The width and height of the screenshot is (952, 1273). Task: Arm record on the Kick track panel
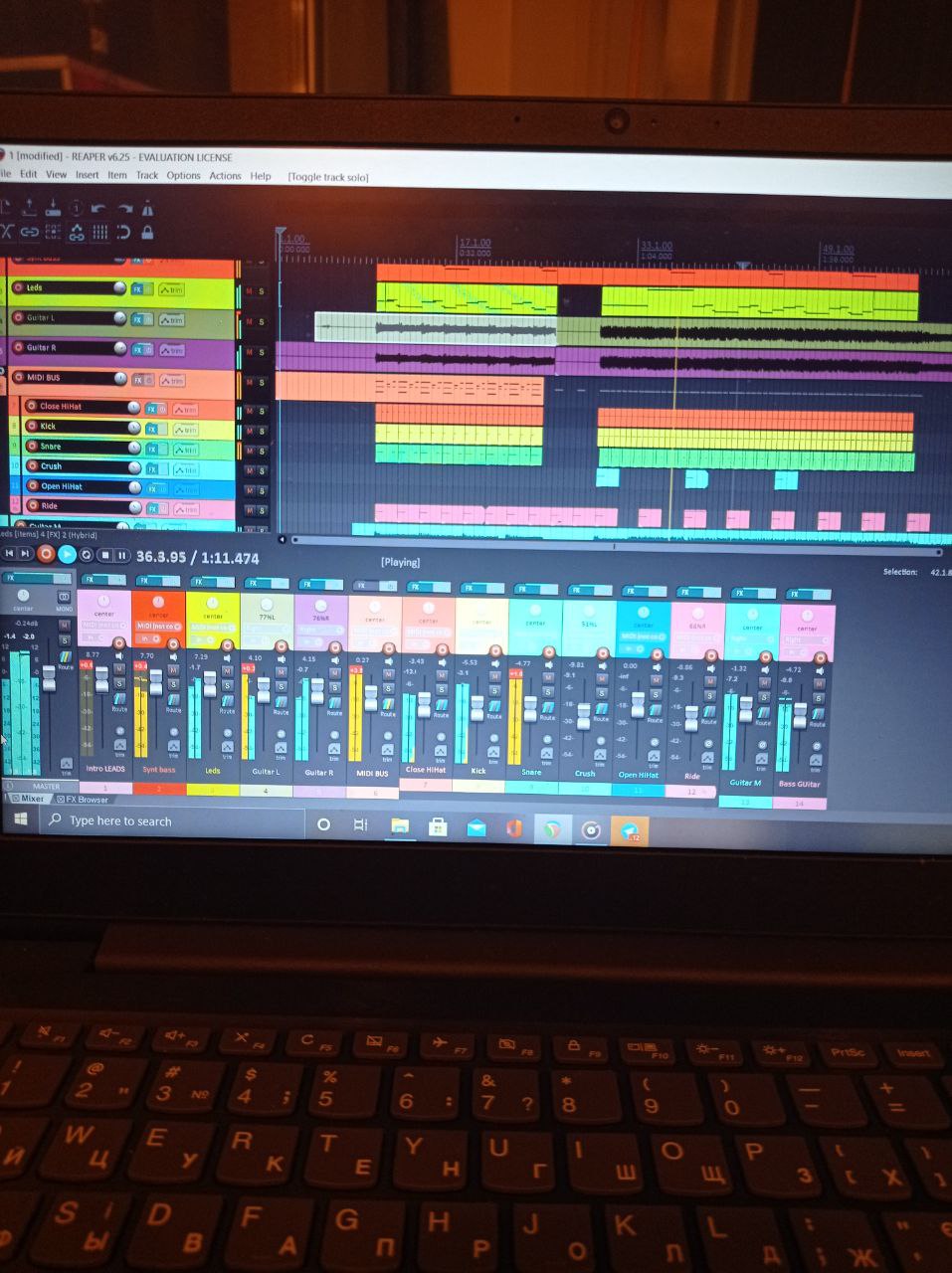coord(32,426)
